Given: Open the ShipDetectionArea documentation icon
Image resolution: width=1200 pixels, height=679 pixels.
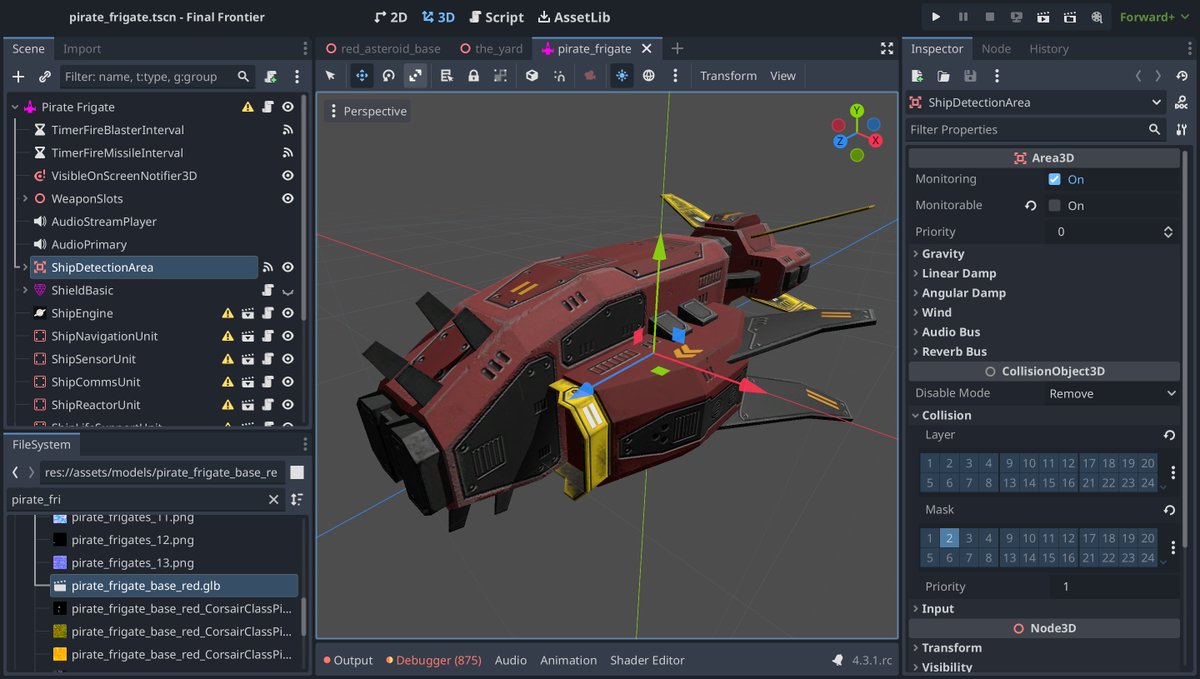Looking at the screenshot, I should (x=1181, y=102).
